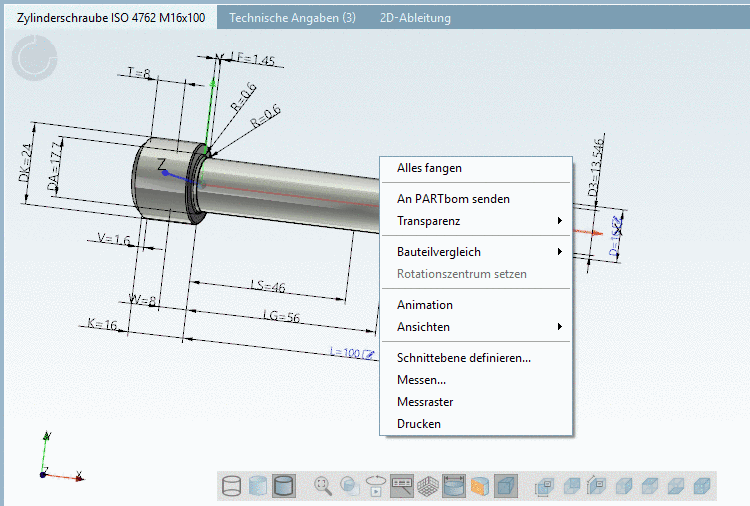Toggle the perspective cube view icon
The height and width of the screenshot is (506, 750).
(x=506, y=486)
